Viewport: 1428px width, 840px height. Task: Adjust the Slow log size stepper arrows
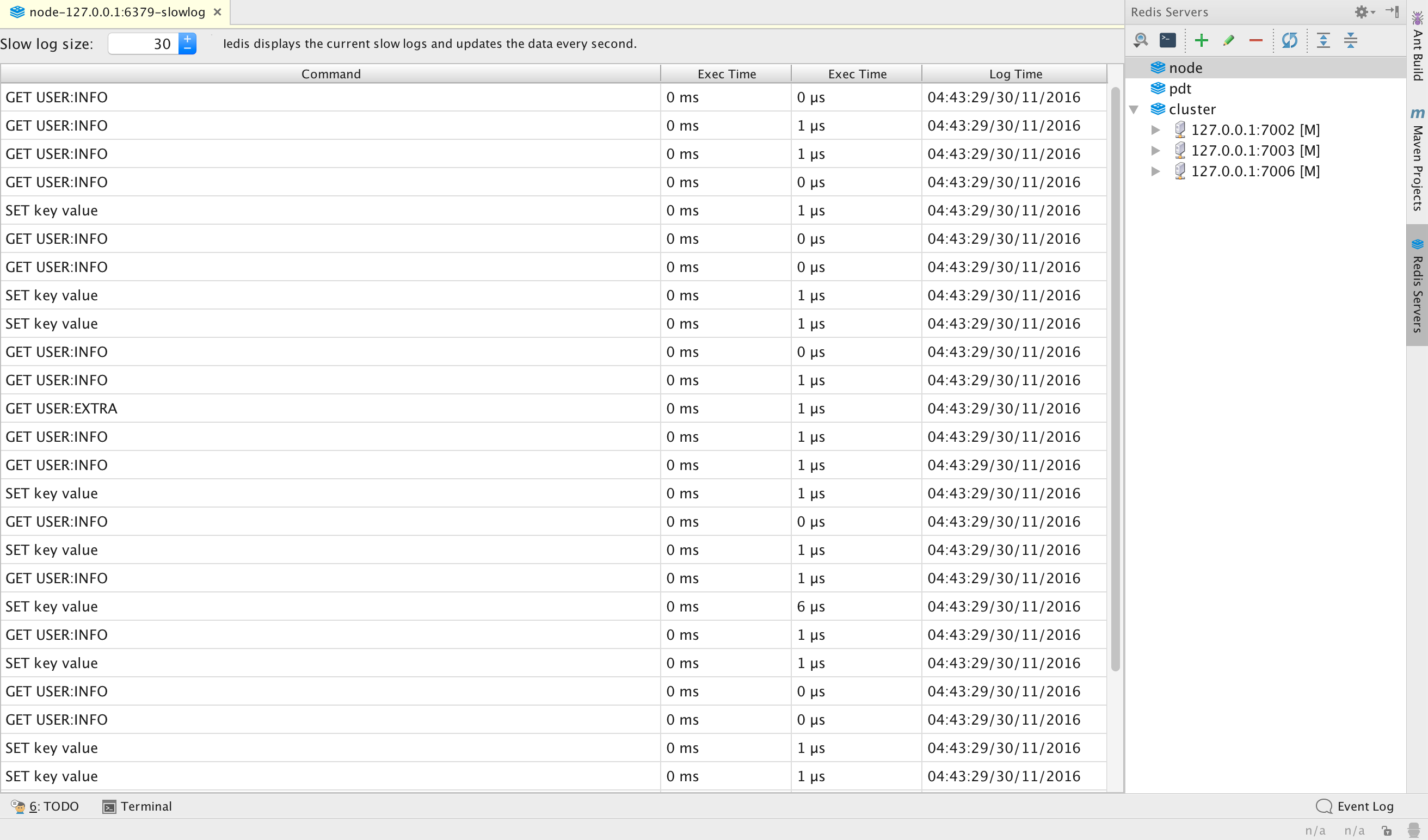(188, 44)
